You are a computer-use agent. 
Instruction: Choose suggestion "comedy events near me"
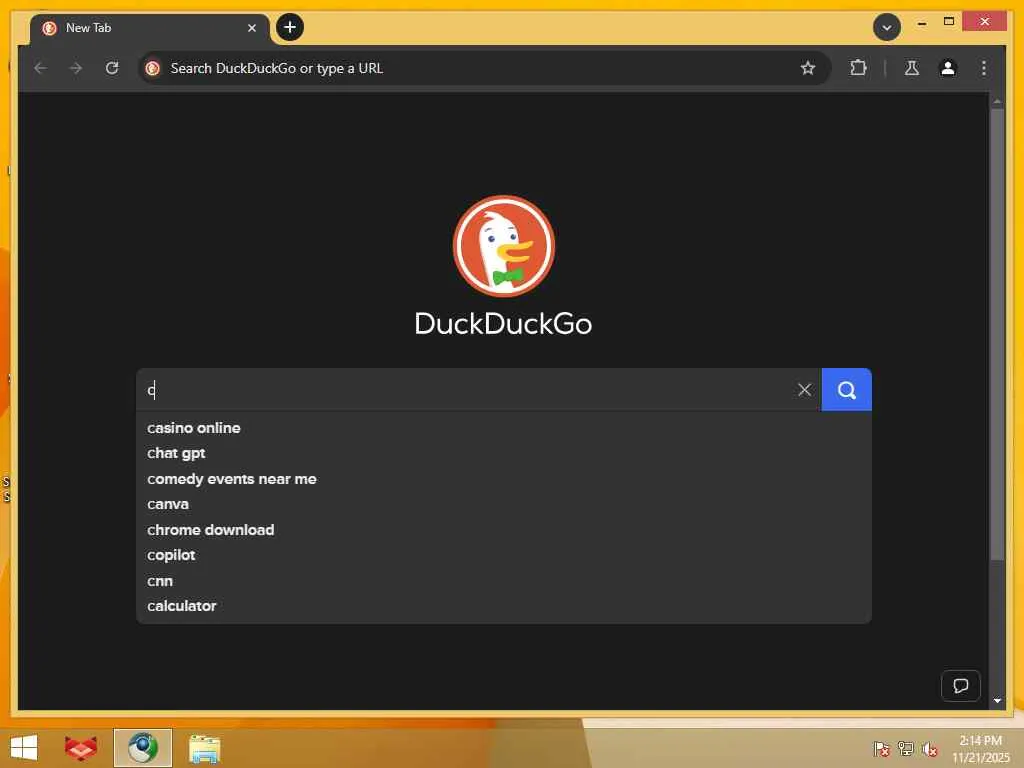(x=504, y=479)
